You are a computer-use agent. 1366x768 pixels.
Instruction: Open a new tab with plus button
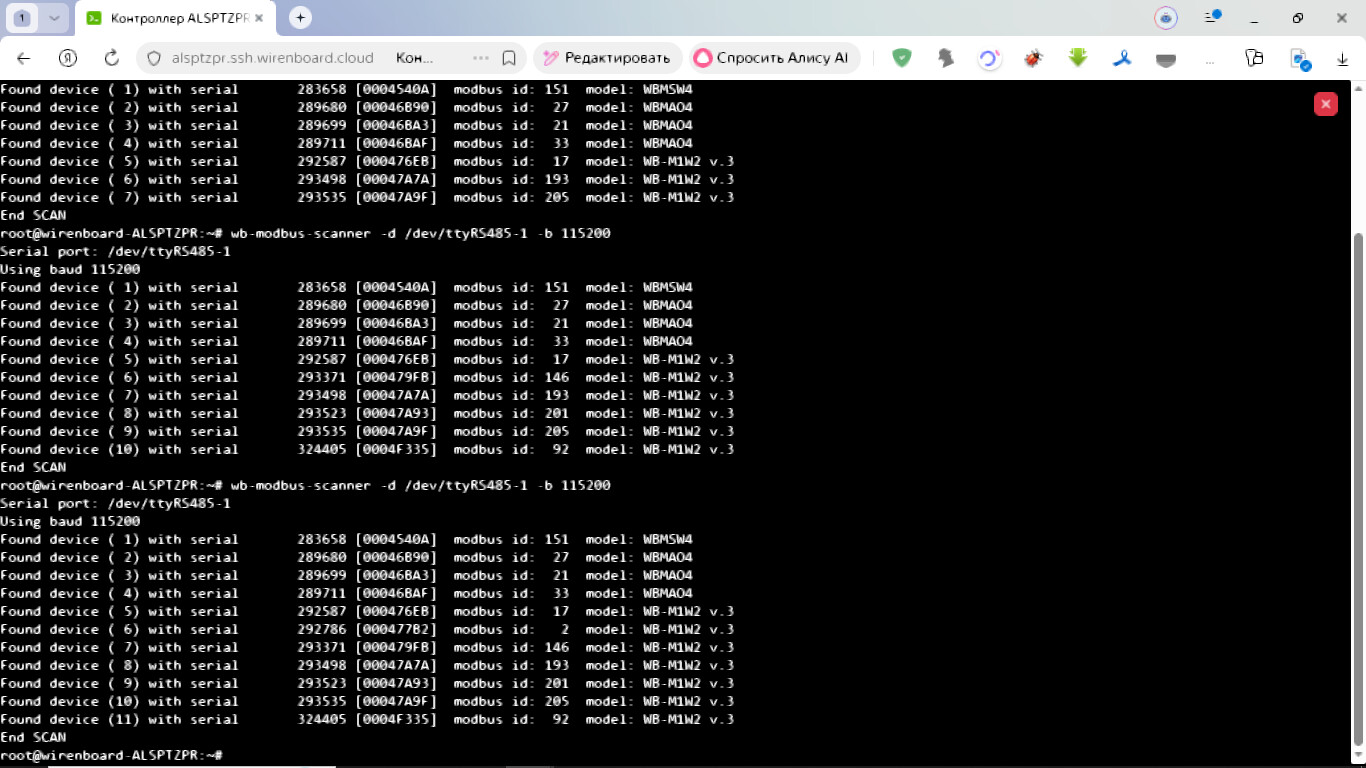click(x=300, y=18)
